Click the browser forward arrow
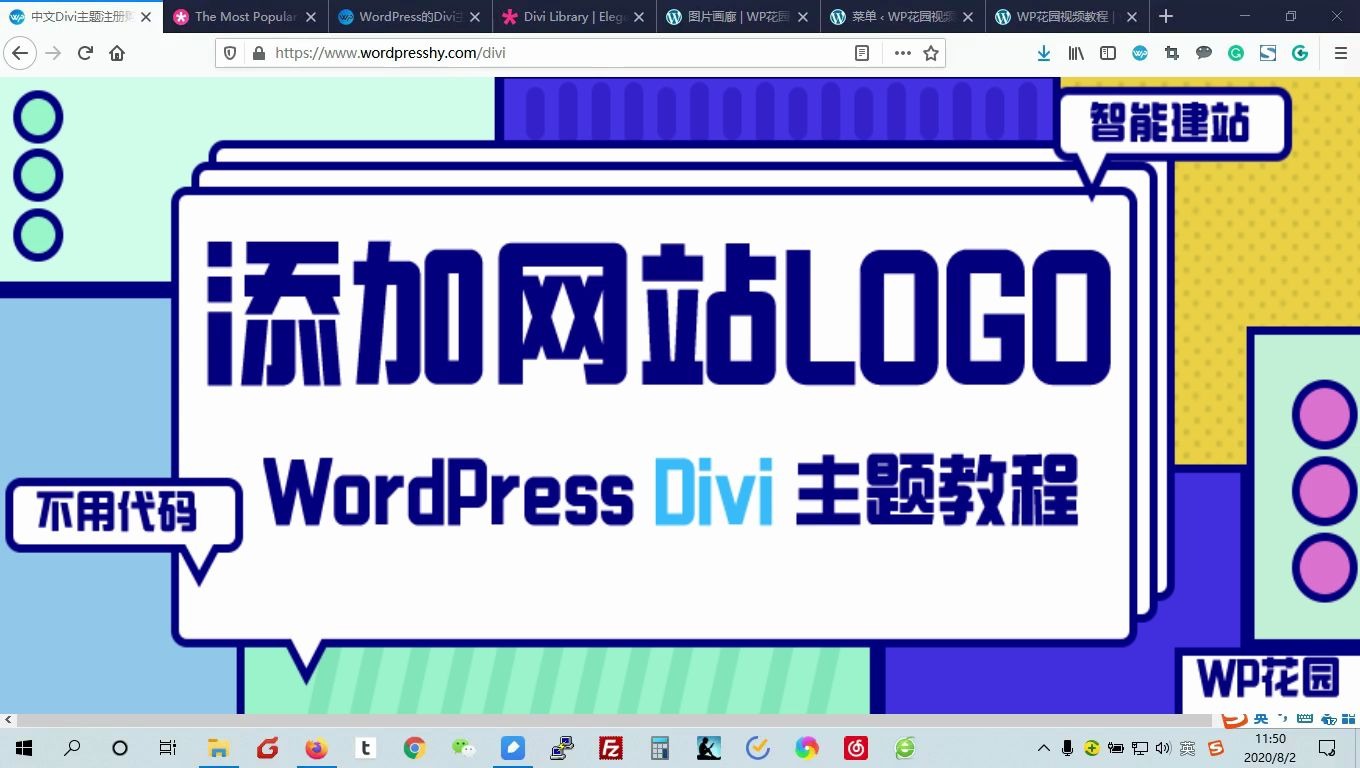This screenshot has height=768, width=1360. pos(53,53)
